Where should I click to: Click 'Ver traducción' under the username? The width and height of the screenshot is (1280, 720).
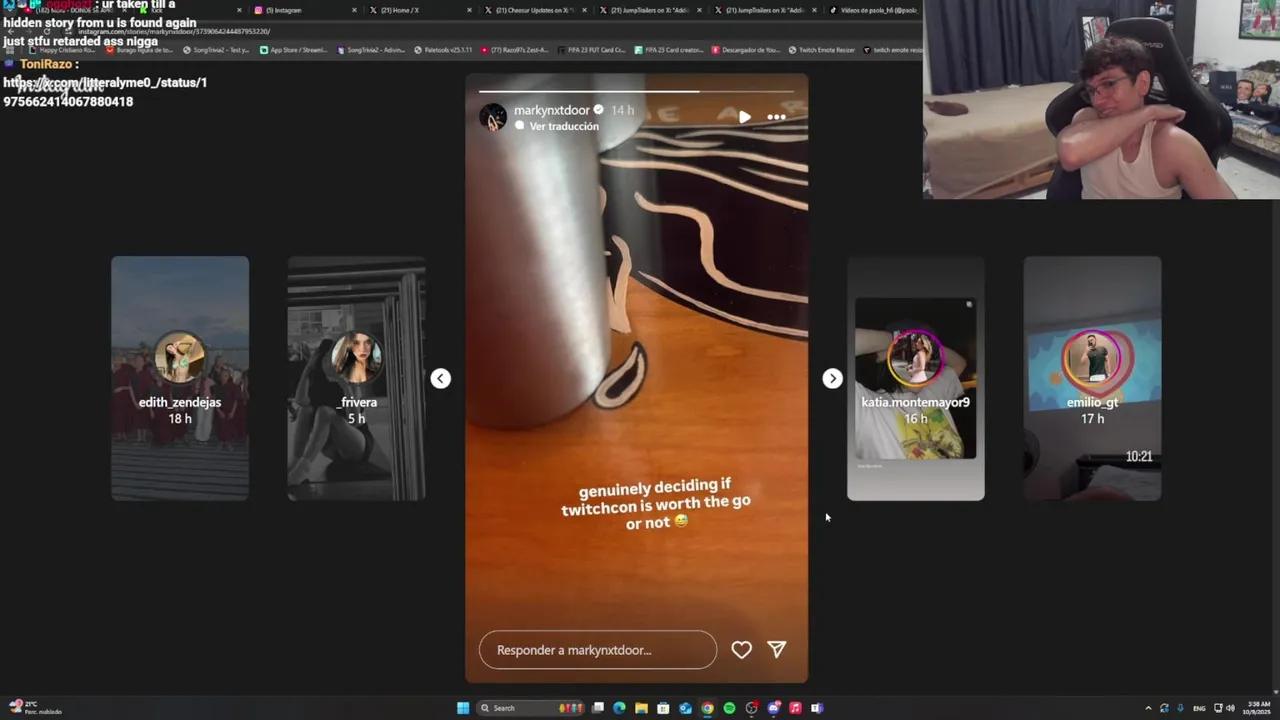point(564,126)
